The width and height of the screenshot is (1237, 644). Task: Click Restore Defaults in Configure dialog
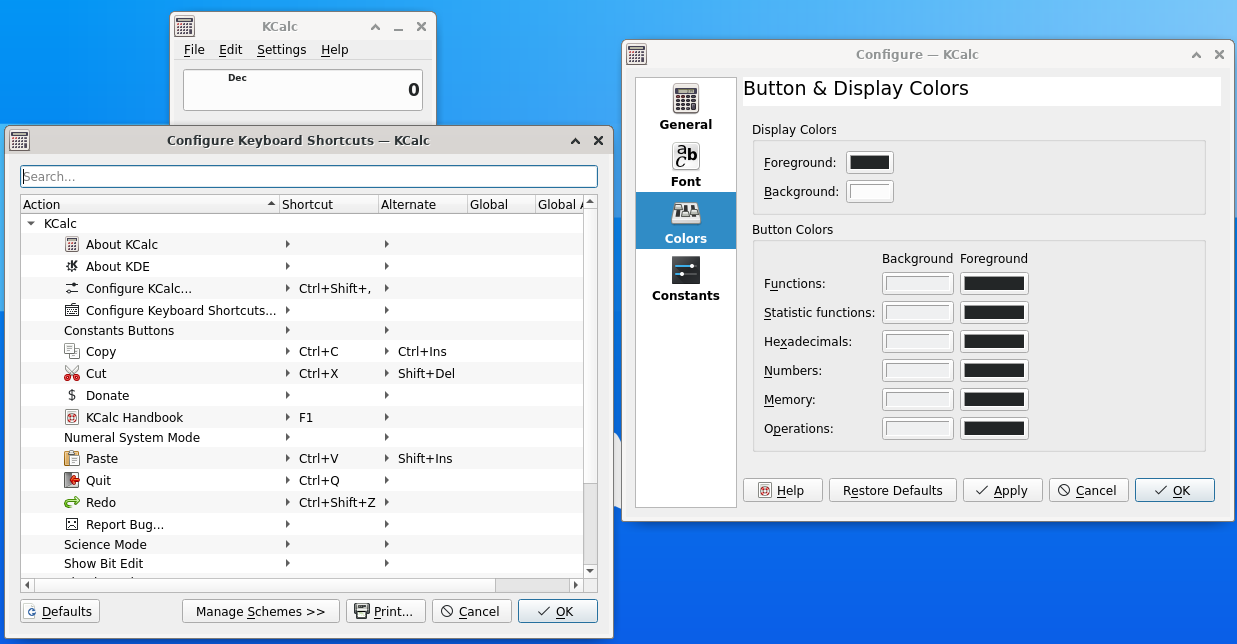[x=893, y=490]
